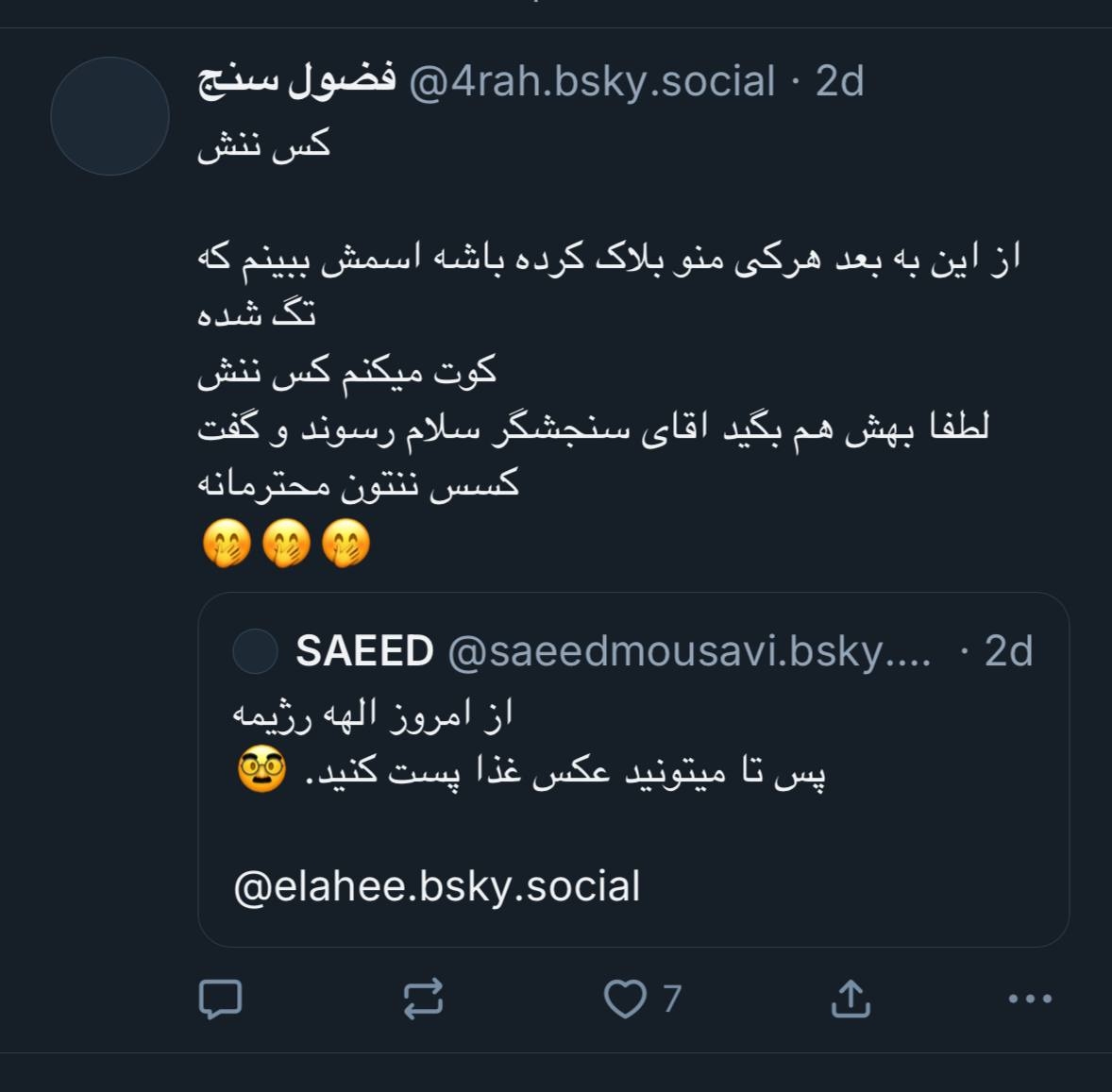Click the quoted post's 2d timestamp
Viewport: 1112px width, 1092px height.
coord(1008,651)
